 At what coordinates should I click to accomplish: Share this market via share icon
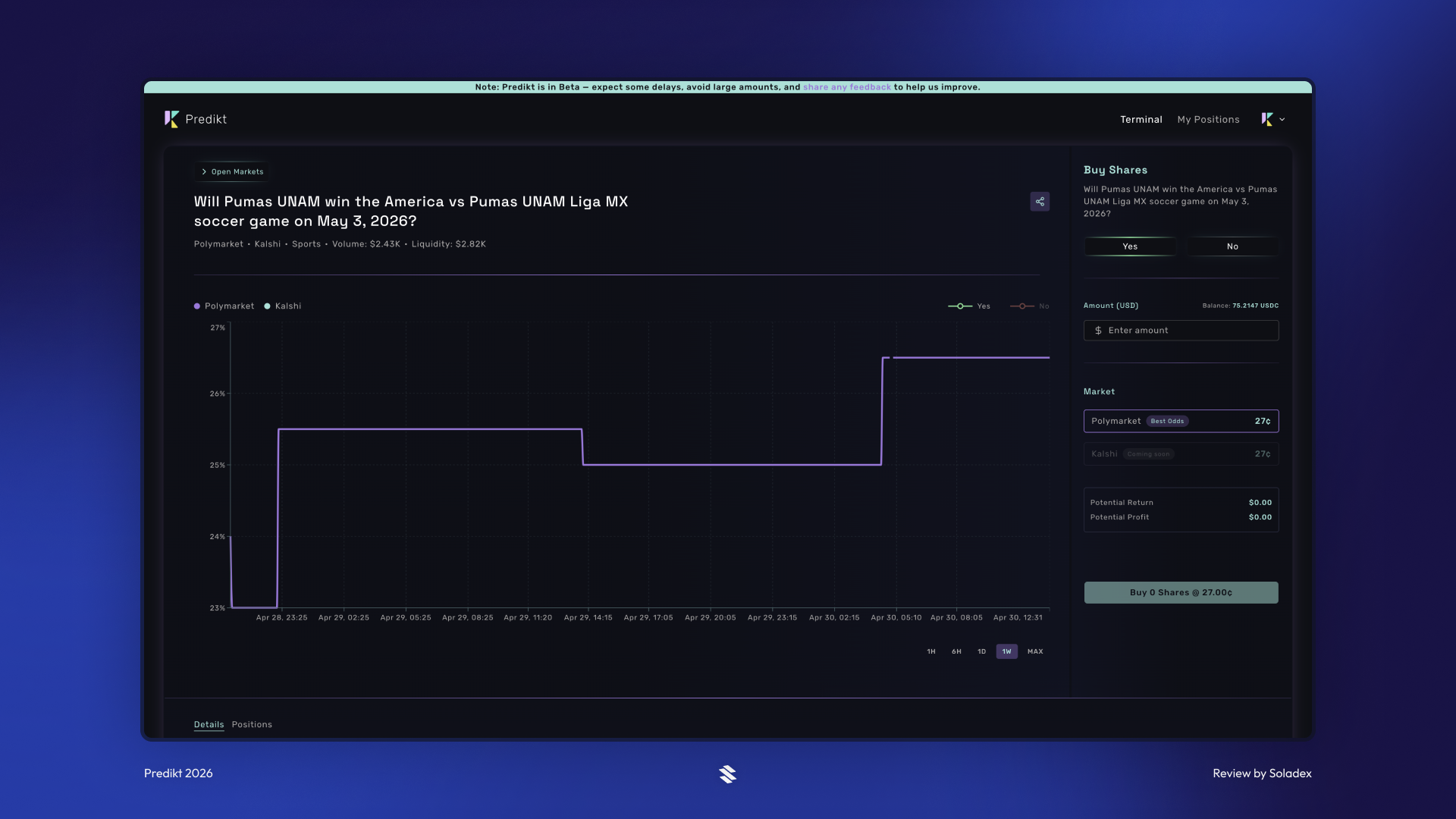tap(1040, 202)
